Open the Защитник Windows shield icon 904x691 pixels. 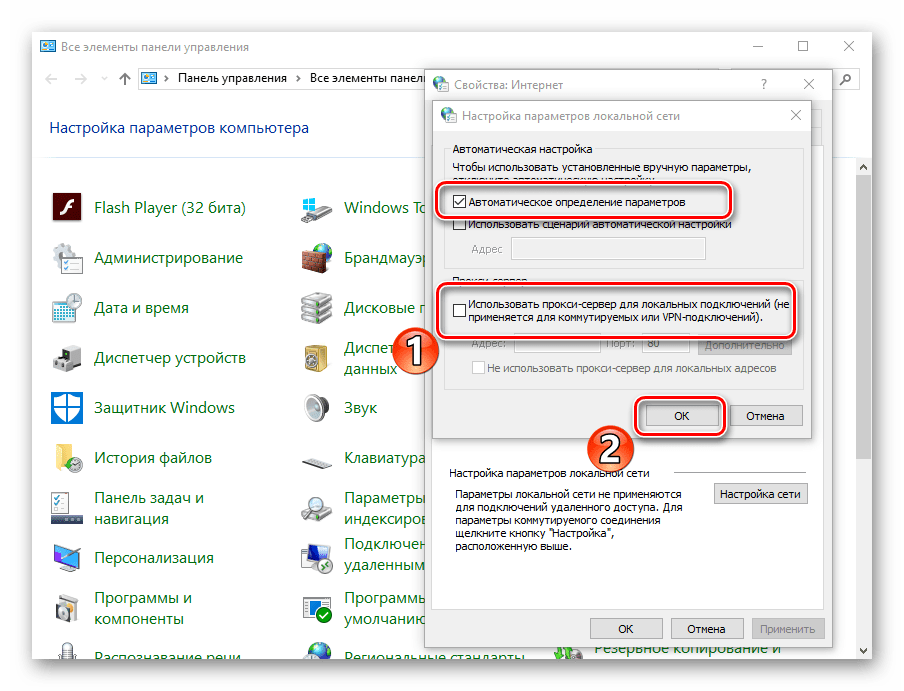click(67, 408)
